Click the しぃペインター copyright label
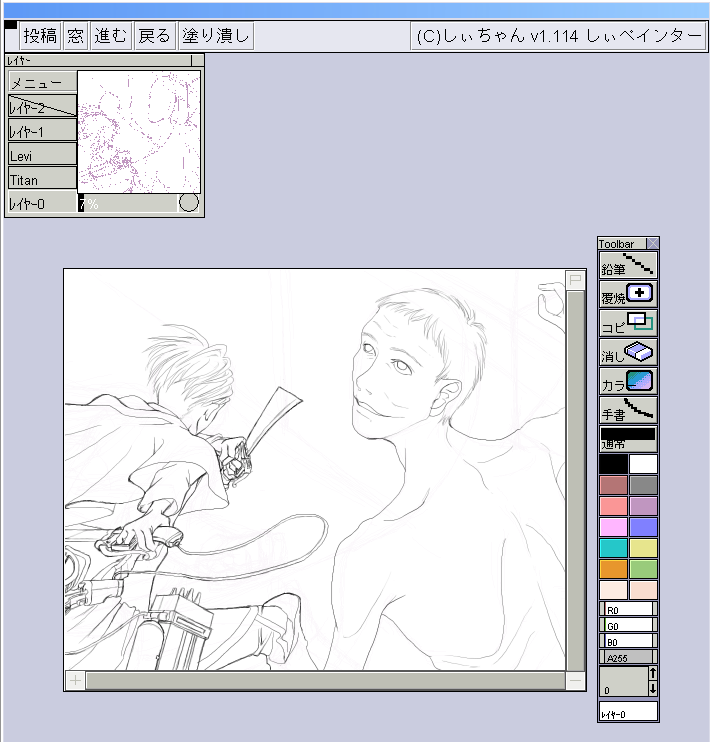Image resolution: width=710 pixels, height=742 pixels. [559, 36]
